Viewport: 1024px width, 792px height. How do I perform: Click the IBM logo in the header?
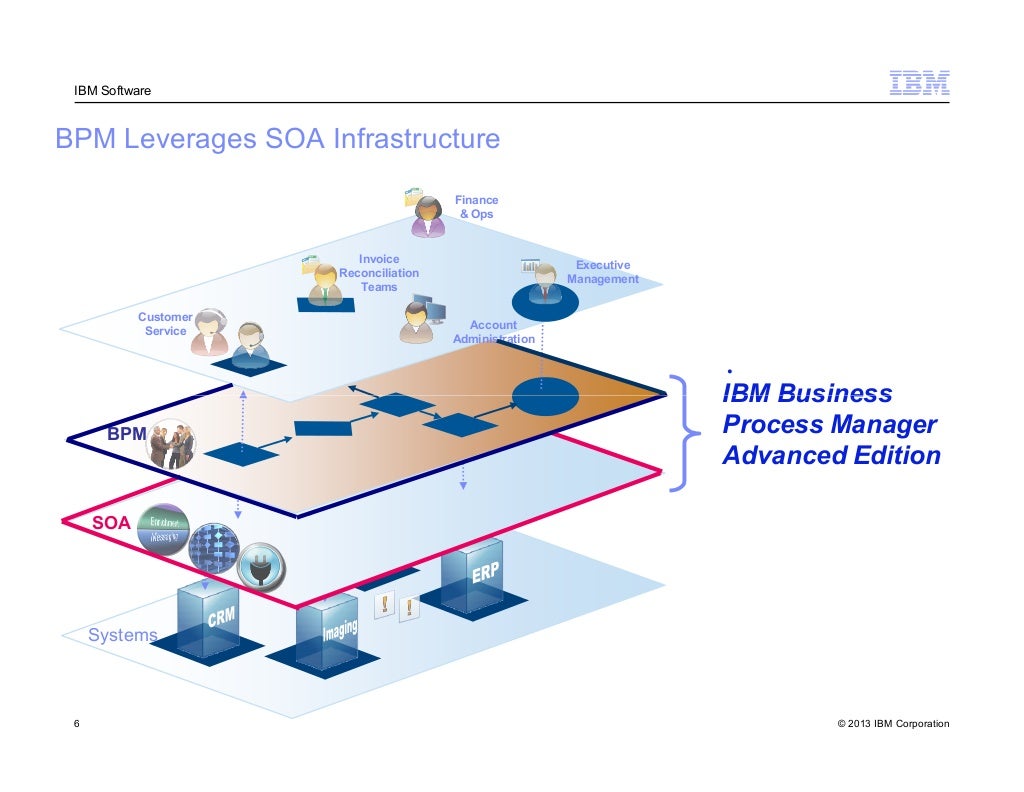920,83
